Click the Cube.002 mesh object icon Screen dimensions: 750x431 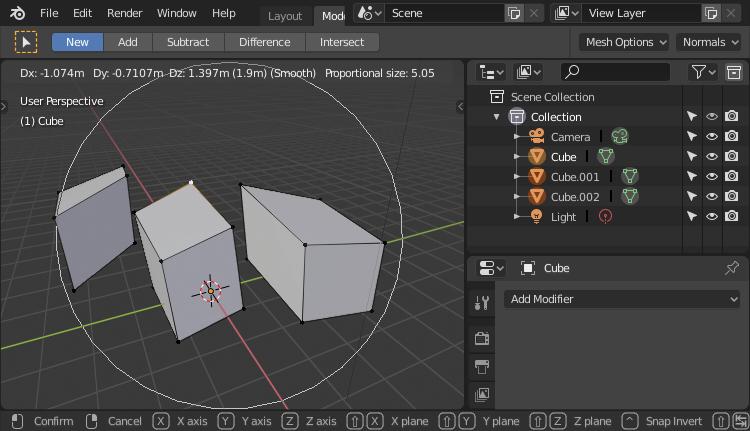tap(537, 197)
